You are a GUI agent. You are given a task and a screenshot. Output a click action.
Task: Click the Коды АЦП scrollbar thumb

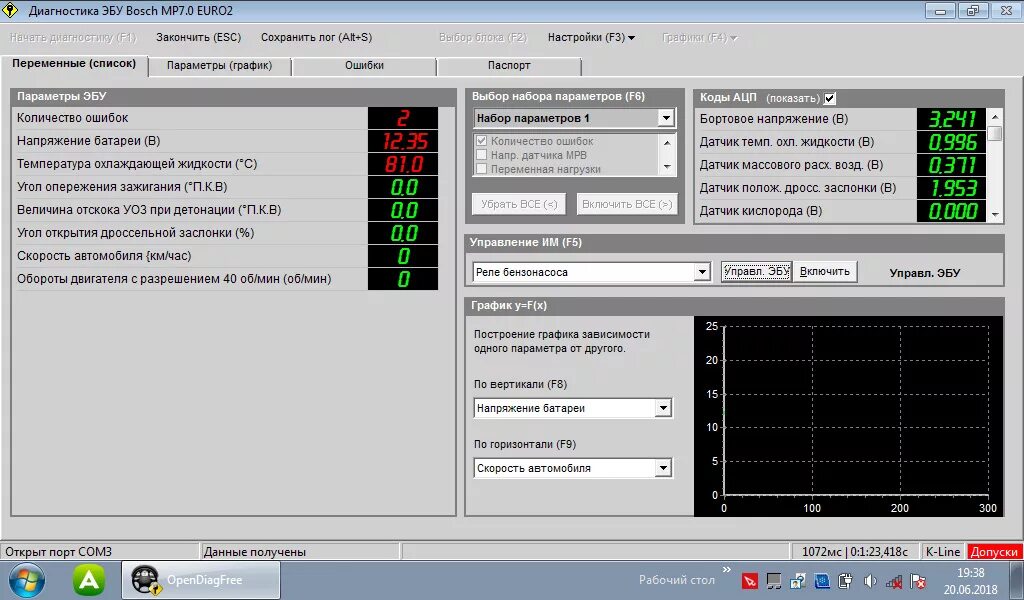[995, 134]
